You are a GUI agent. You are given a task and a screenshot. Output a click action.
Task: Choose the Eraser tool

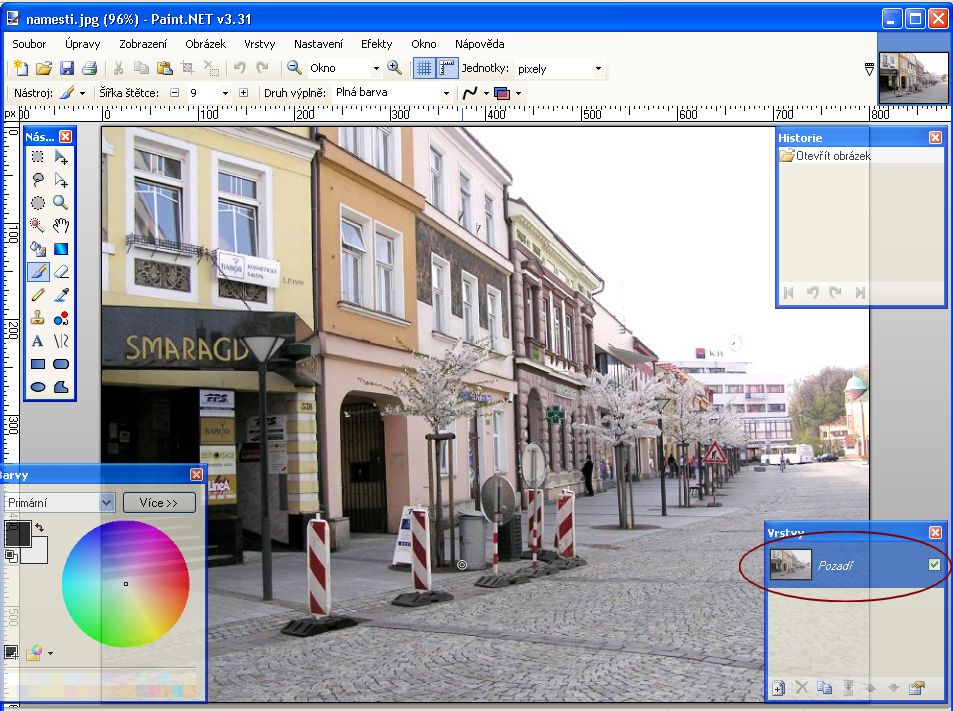61,271
